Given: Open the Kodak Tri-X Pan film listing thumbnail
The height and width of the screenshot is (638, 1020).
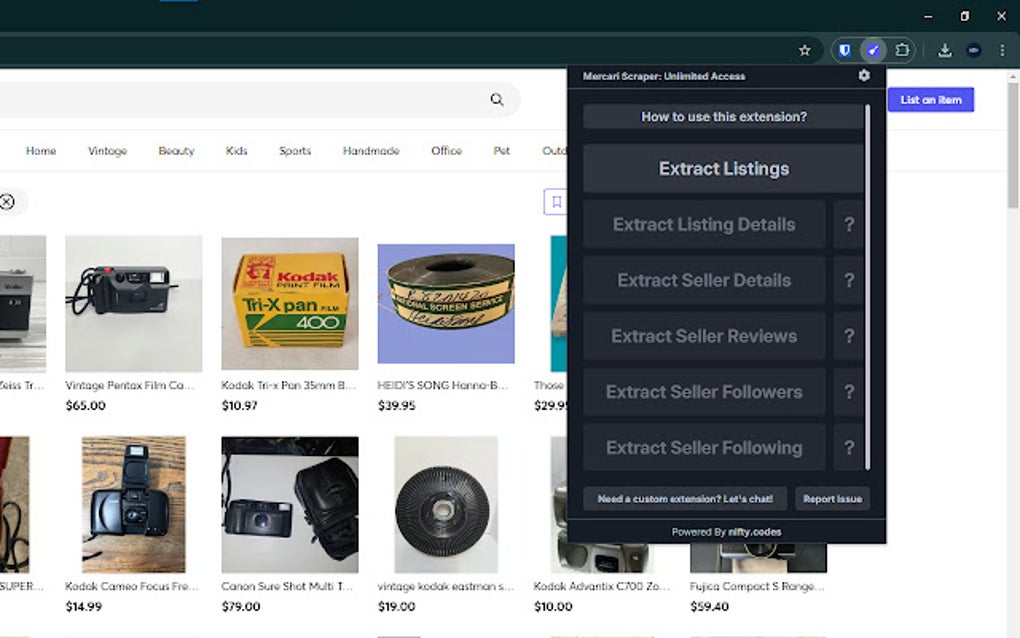Looking at the screenshot, I should (x=289, y=303).
